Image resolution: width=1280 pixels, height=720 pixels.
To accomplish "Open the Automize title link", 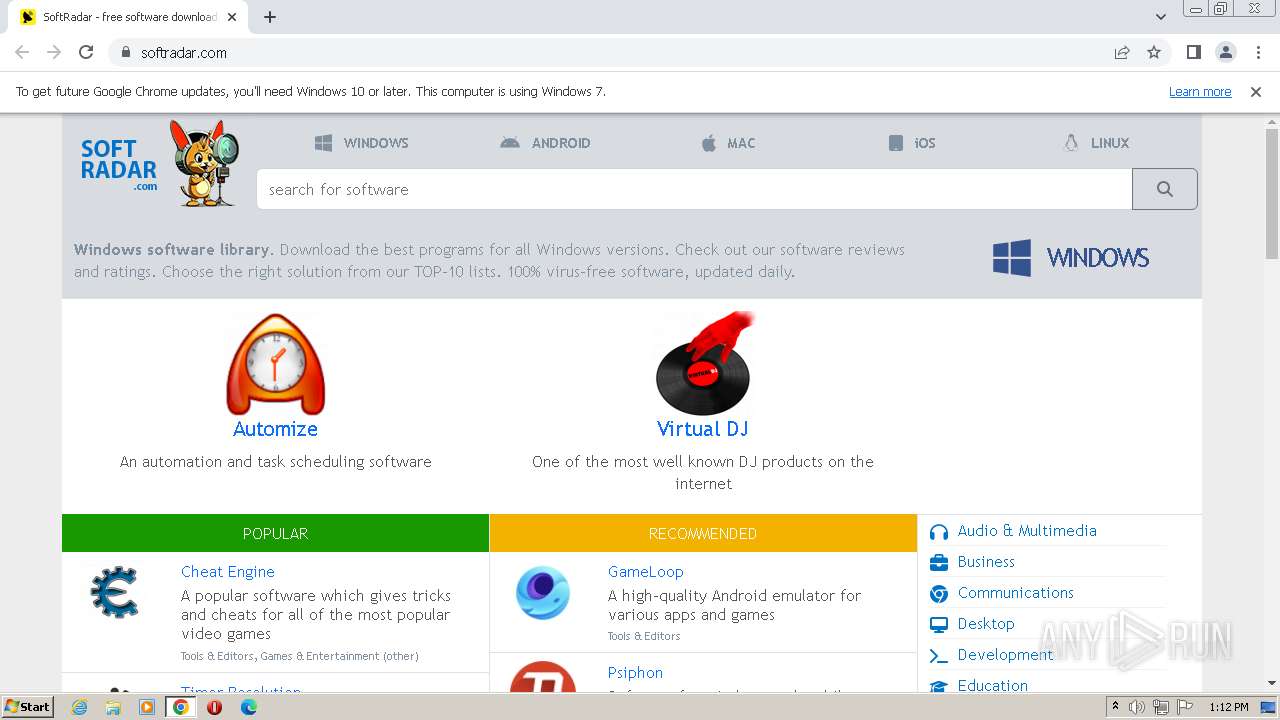I will [275, 429].
